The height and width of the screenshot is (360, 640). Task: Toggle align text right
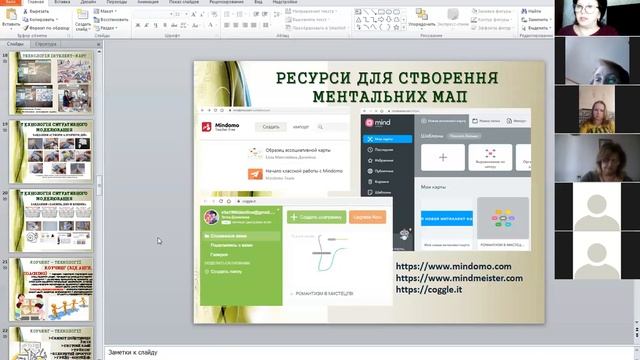245,25
